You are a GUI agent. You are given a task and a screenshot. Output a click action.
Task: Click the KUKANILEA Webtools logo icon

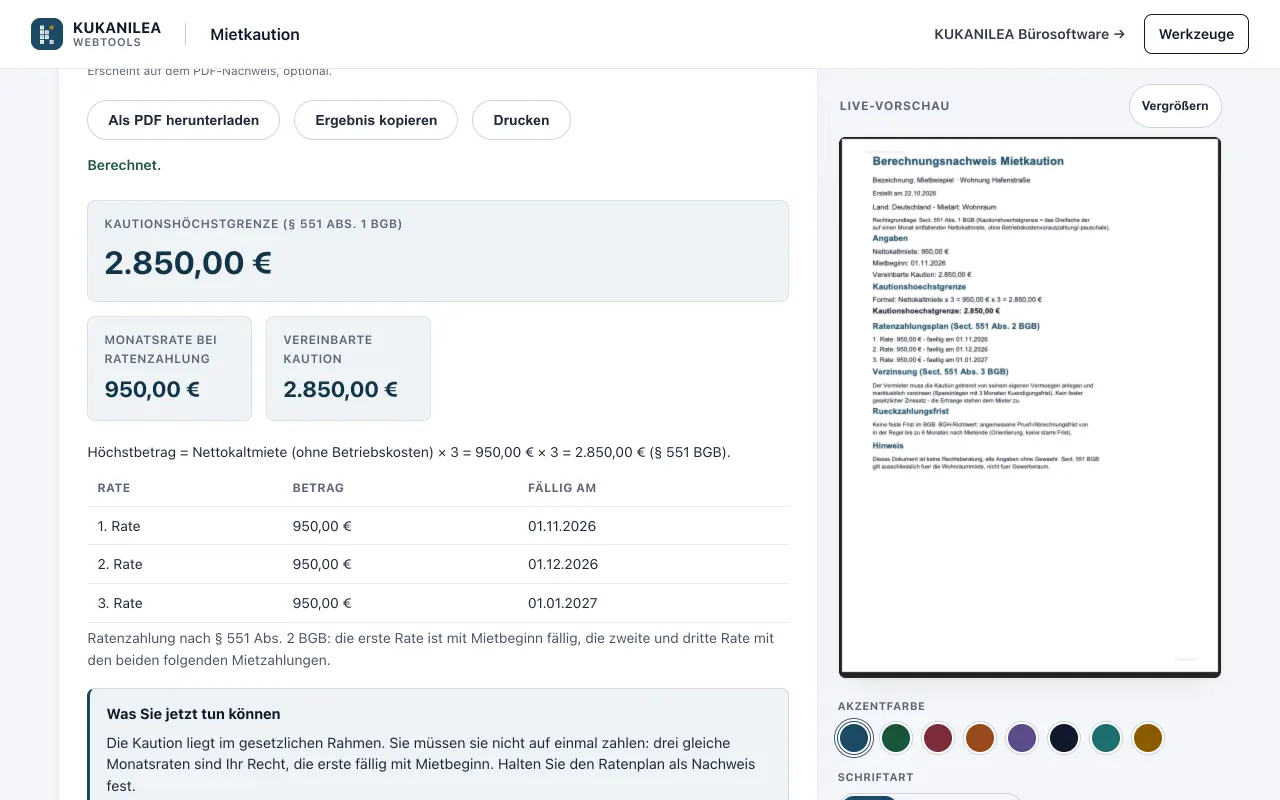(x=47, y=34)
